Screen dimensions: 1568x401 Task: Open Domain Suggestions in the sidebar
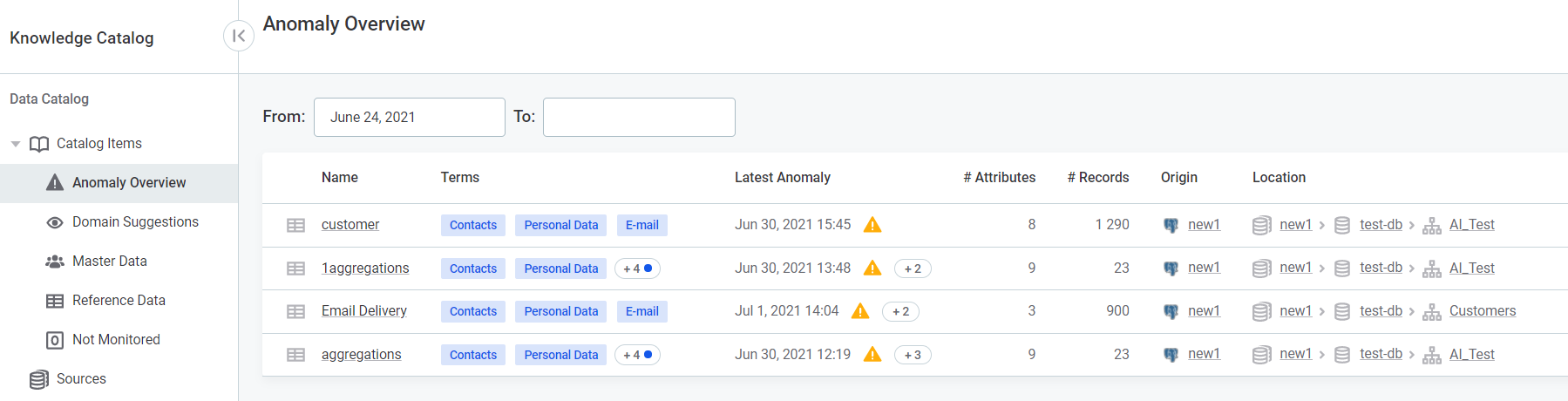point(135,222)
